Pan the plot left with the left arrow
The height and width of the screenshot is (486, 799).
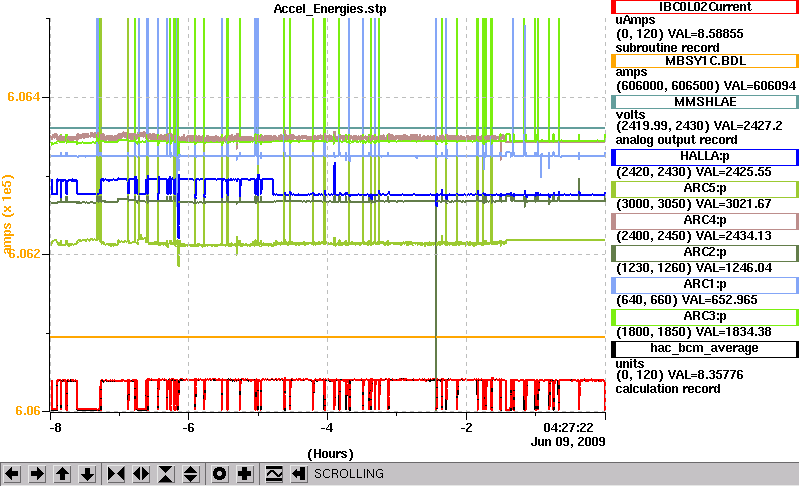click(12, 474)
